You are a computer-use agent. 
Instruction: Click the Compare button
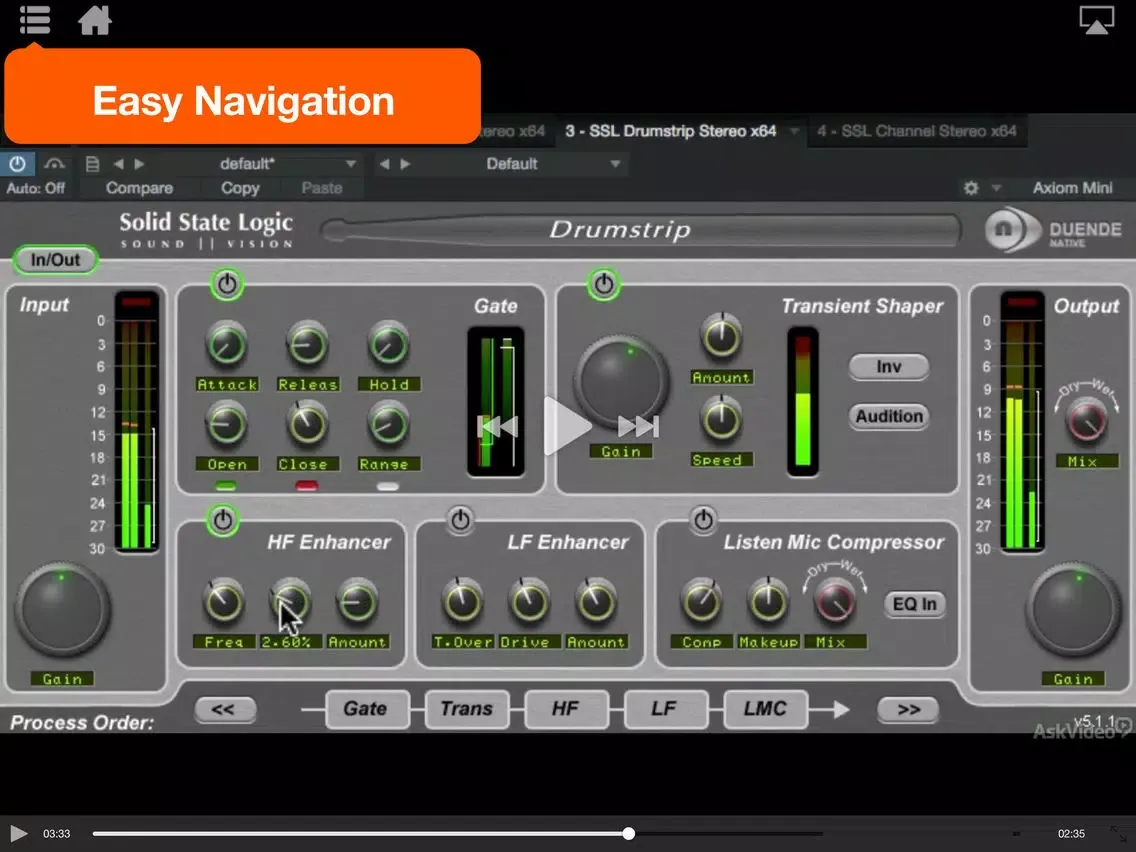(x=140, y=187)
